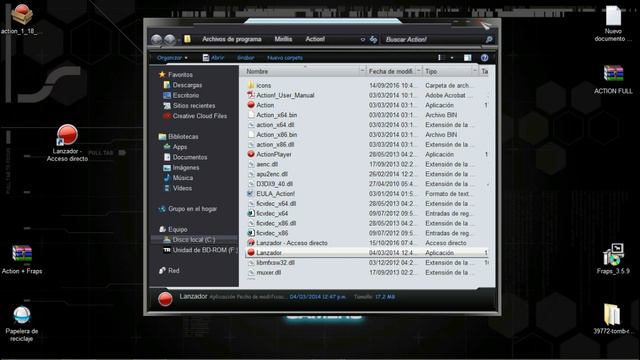Select the Action!_User_Manual PDF file
Viewport: 640px width, 360px height.
[281, 95]
